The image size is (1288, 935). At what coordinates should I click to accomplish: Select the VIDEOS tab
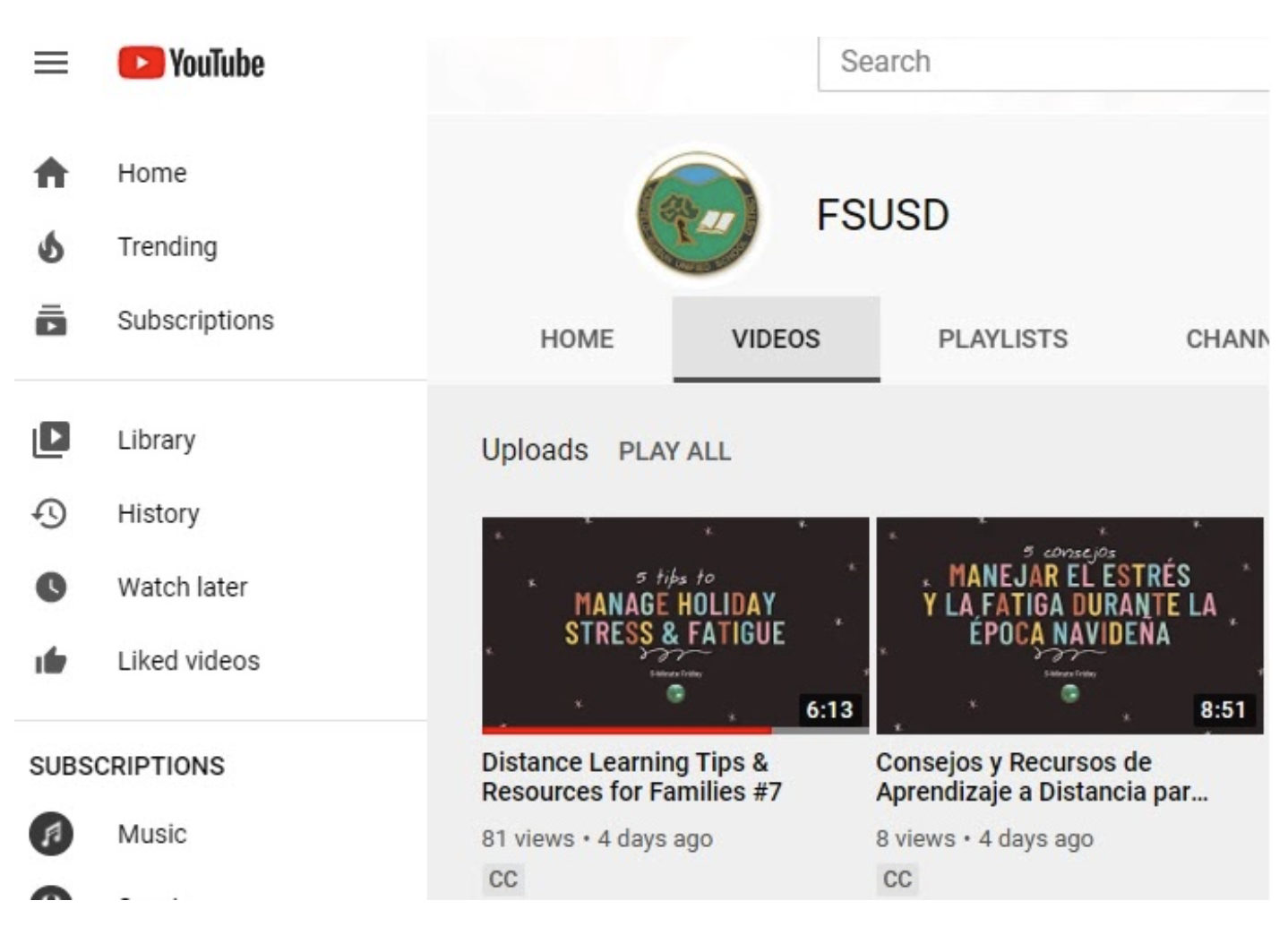[776, 339]
